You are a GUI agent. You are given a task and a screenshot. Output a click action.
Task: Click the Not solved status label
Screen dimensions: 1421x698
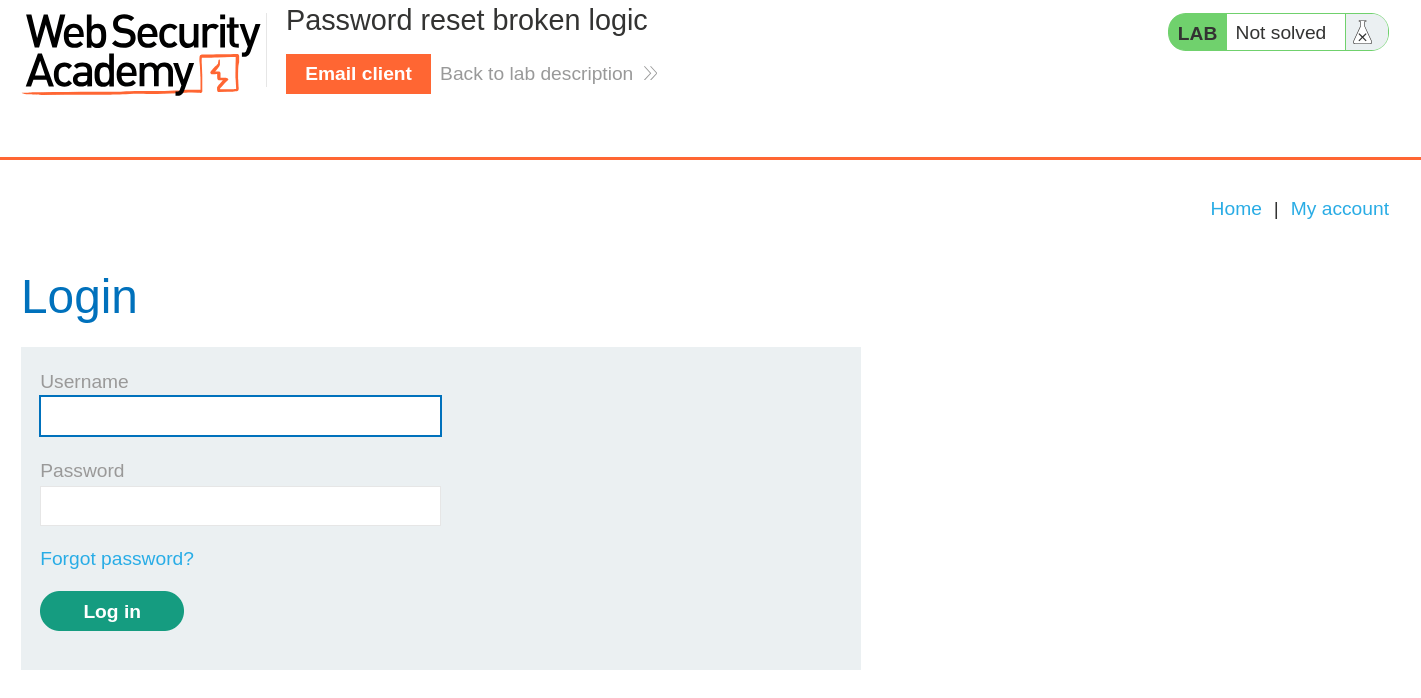point(1283,32)
